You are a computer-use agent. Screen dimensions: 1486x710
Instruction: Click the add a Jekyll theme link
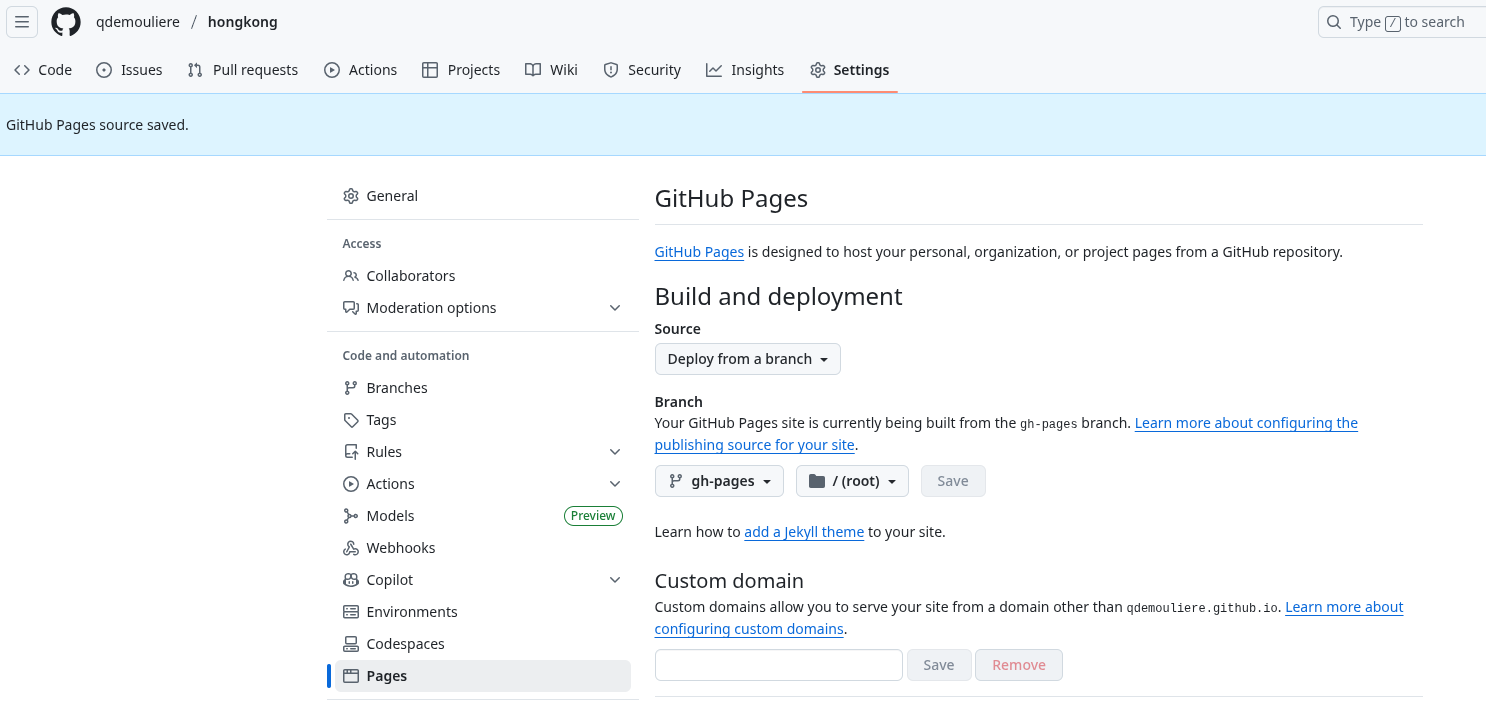(803, 532)
